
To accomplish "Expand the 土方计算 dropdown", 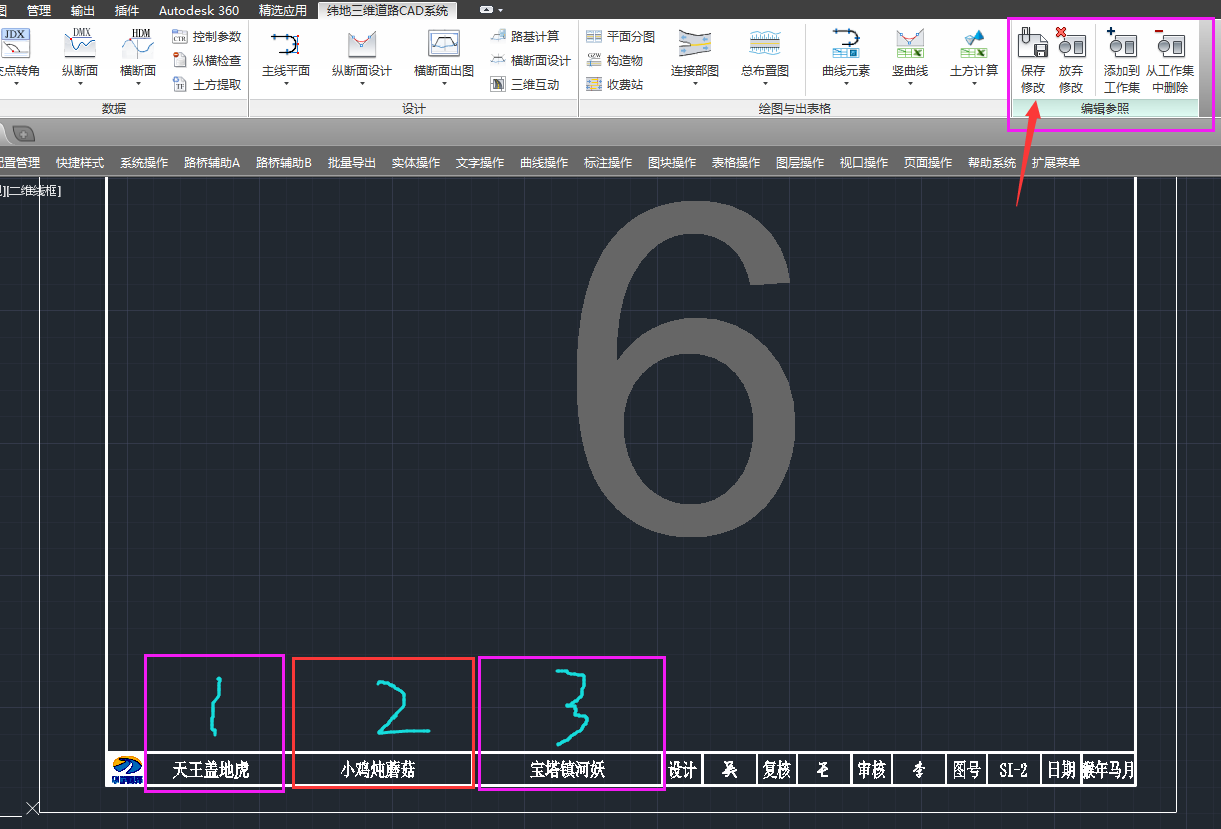I will [974, 84].
